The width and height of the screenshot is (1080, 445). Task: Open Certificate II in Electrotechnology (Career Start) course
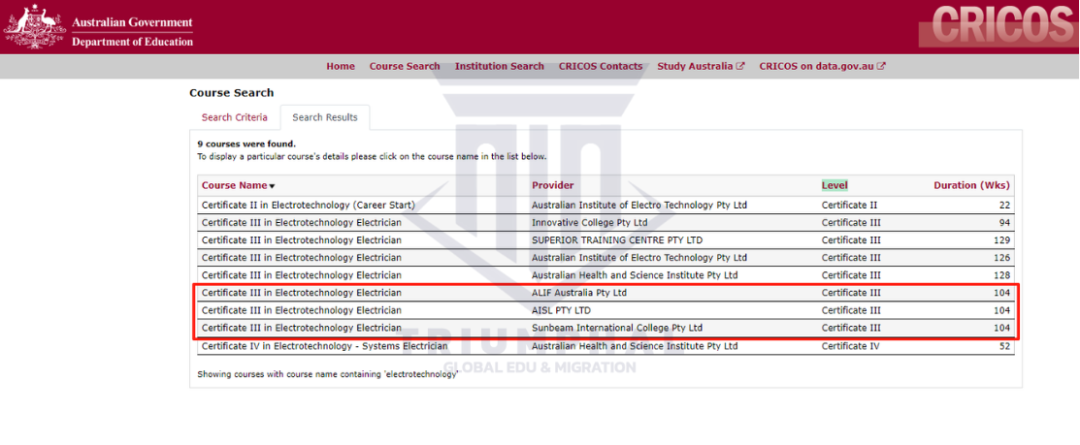(x=309, y=205)
